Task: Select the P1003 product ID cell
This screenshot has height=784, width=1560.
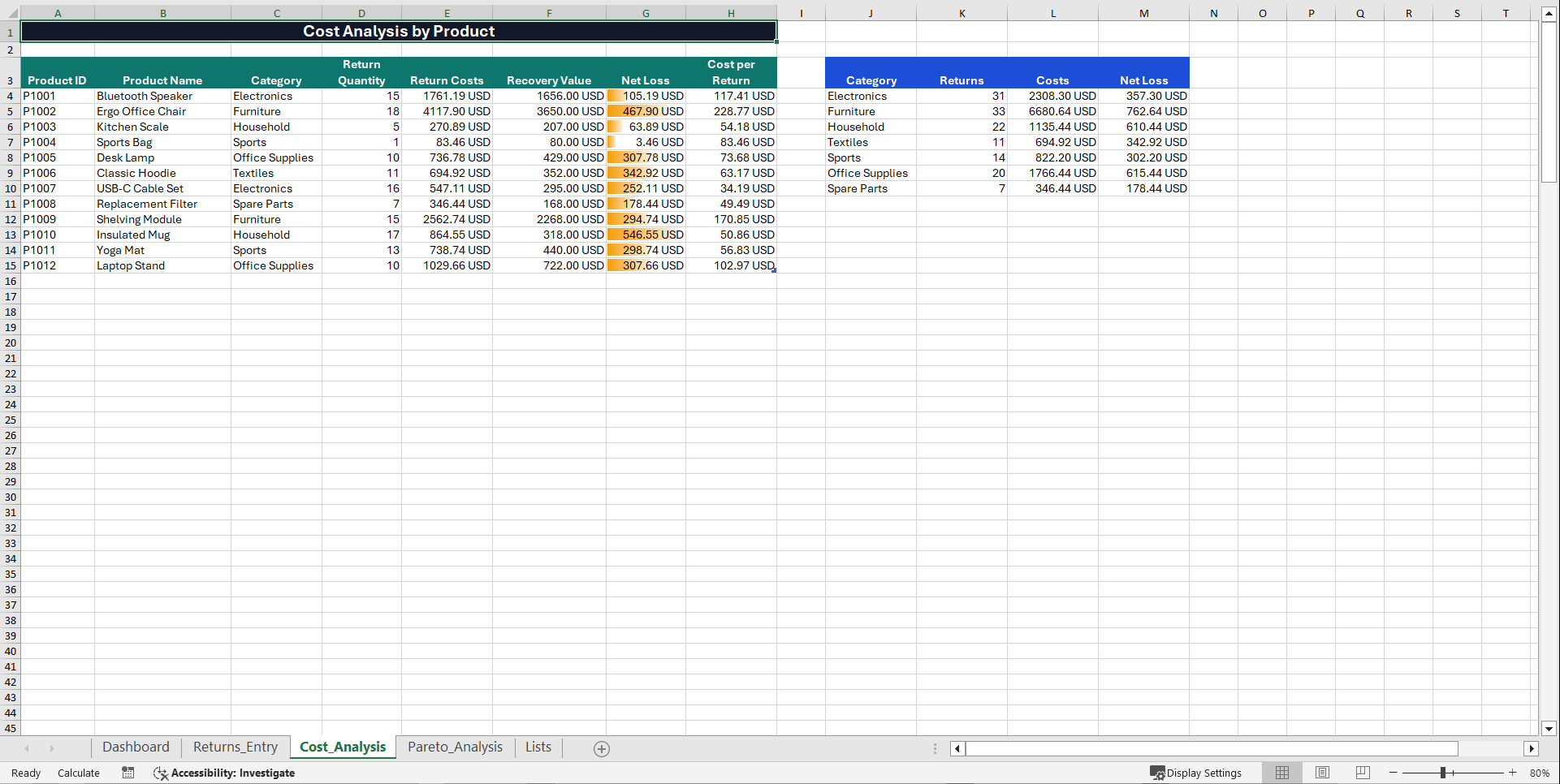Action: (x=58, y=127)
